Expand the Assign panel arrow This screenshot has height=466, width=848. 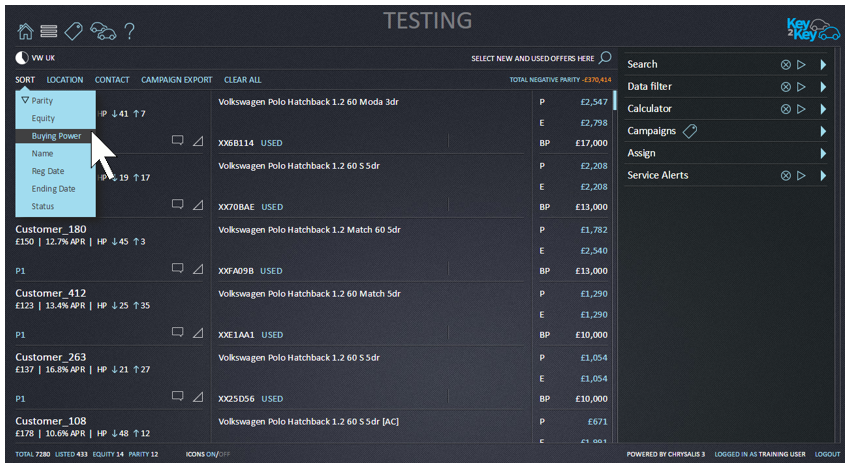pyautogui.click(x=823, y=153)
